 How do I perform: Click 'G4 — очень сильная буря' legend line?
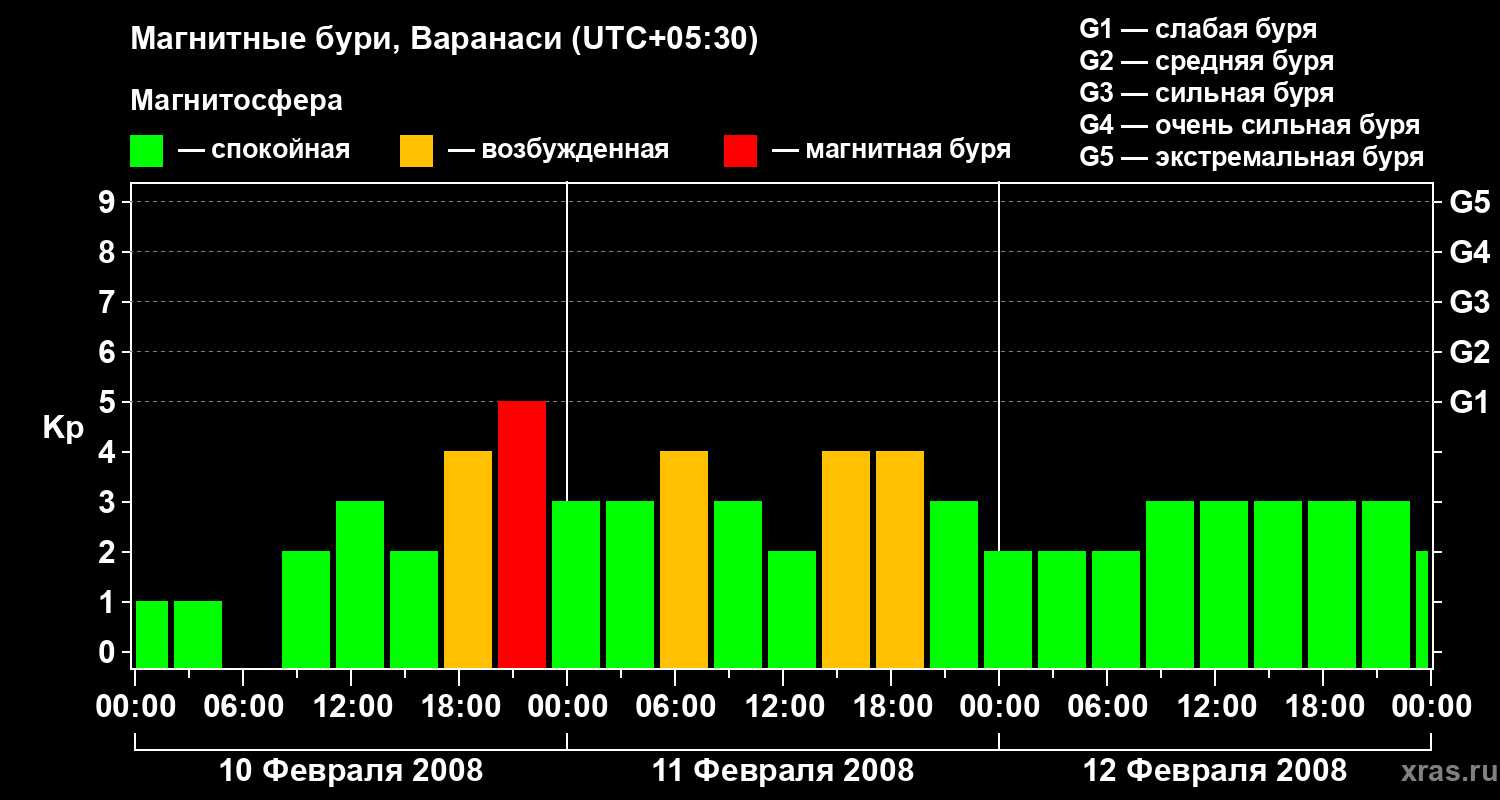[x=1250, y=125]
